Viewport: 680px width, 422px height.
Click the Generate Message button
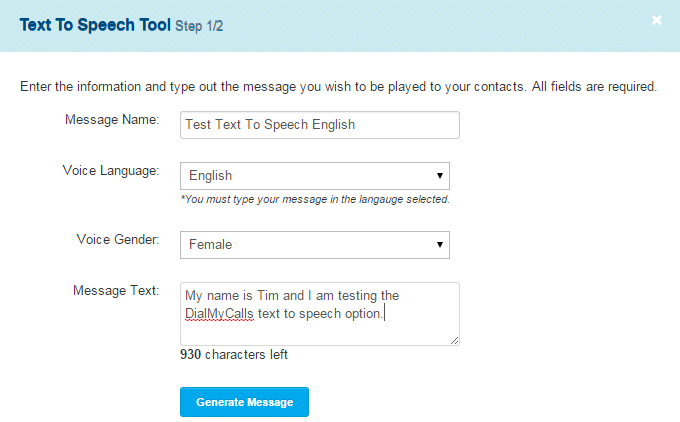point(244,402)
